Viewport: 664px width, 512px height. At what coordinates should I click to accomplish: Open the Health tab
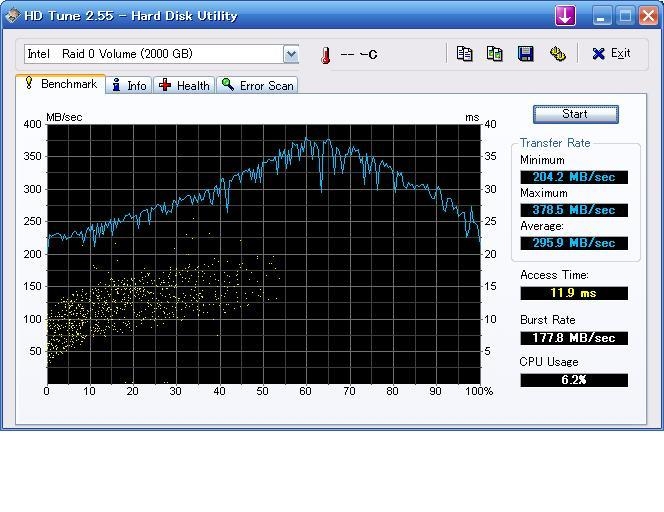click(x=184, y=86)
